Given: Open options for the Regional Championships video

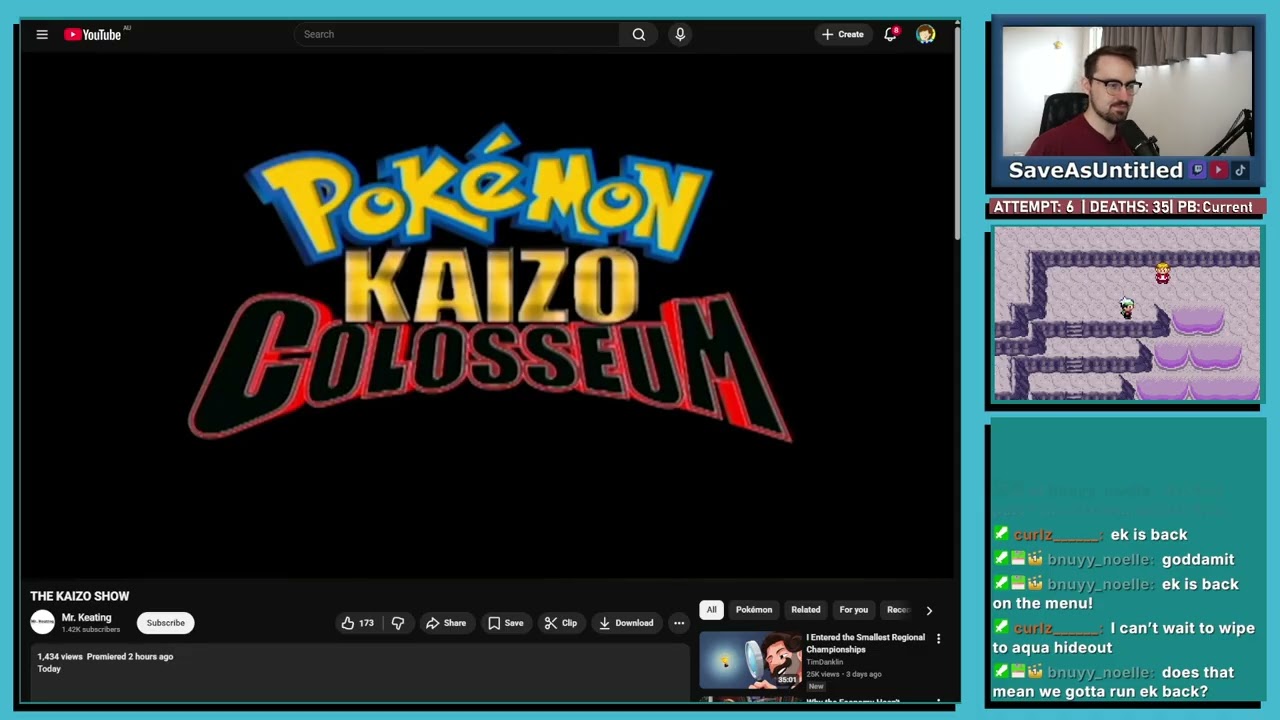Looking at the screenshot, I should click(x=938, y=639).
